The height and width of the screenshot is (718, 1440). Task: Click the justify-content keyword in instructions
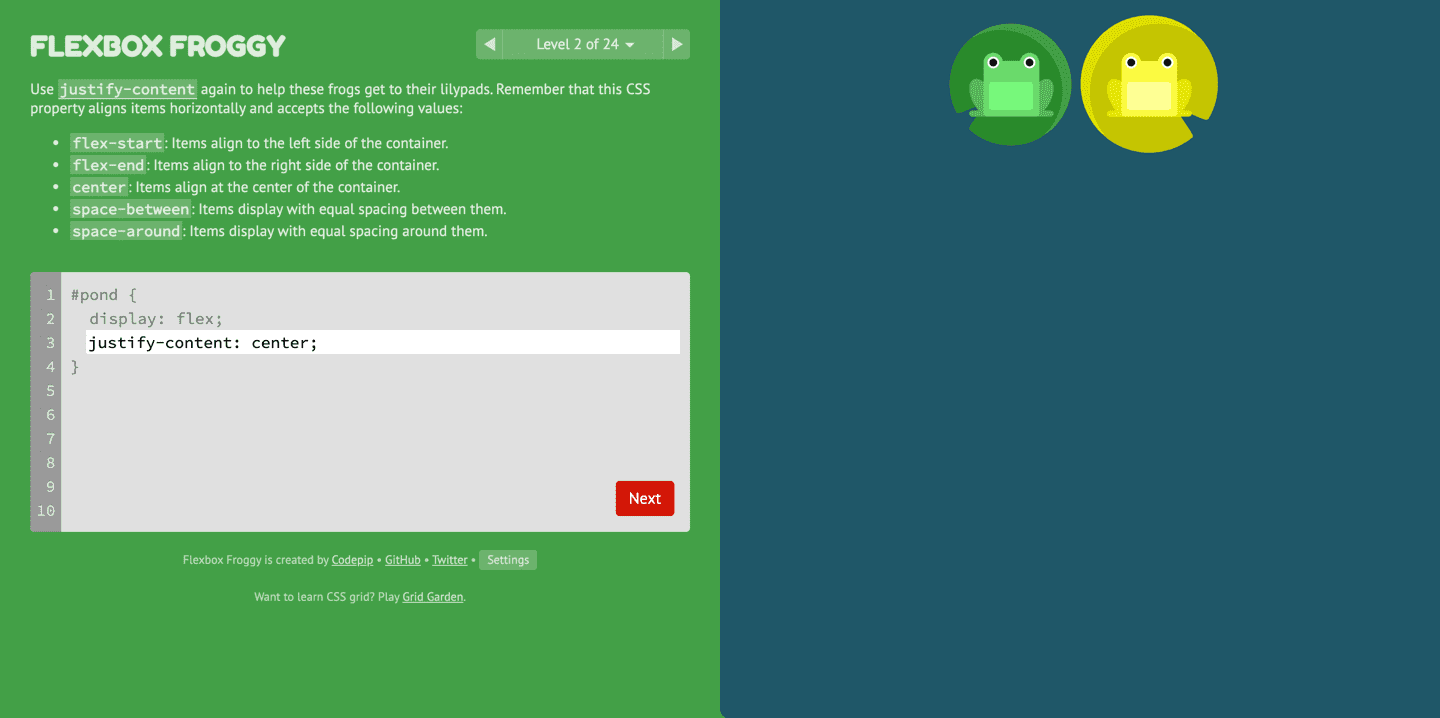click(127, 89)
